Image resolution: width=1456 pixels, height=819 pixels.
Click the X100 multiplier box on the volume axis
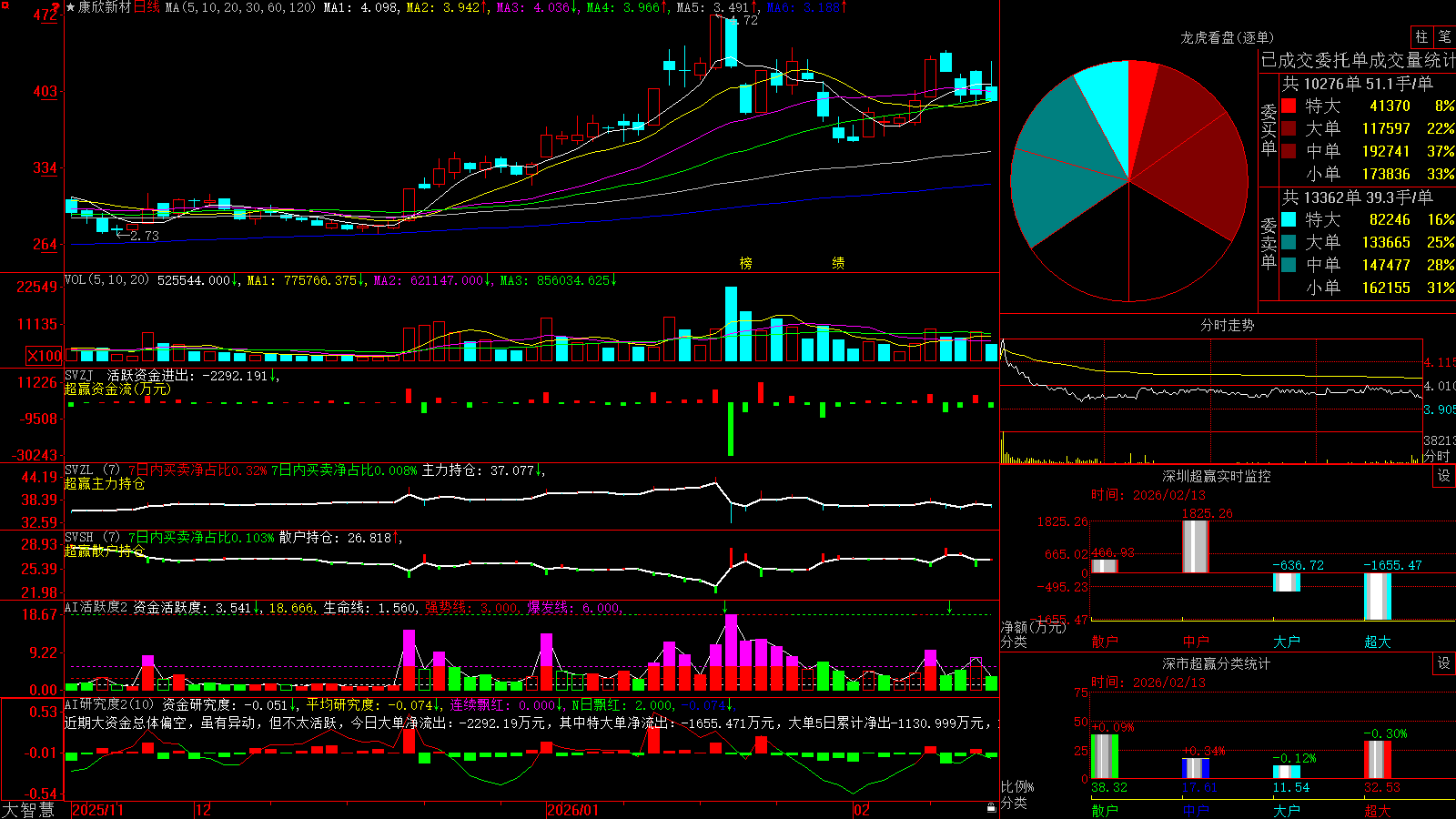[x=45, y=356]
